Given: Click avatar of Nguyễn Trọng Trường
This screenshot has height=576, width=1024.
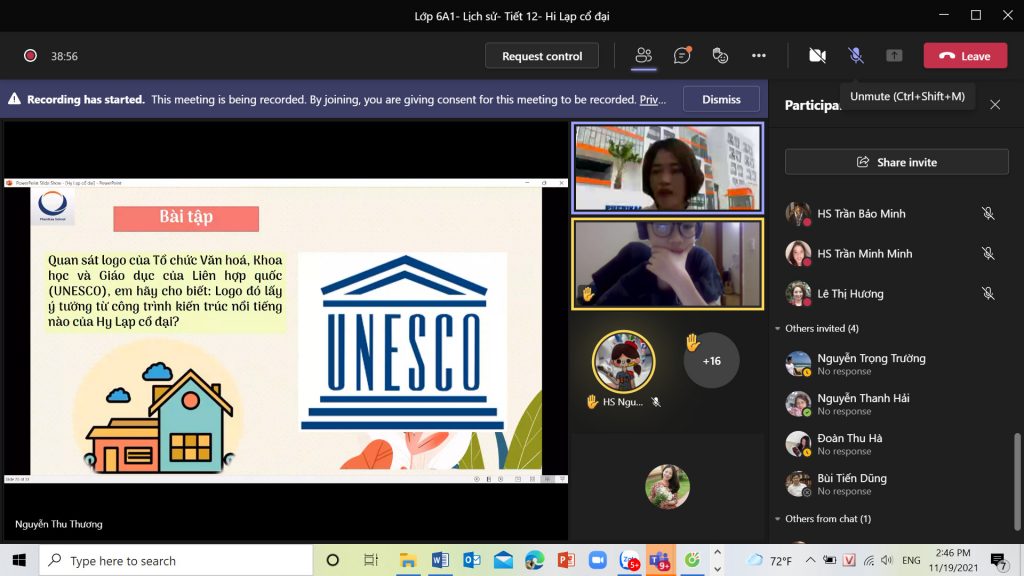Looking at the screenshot, I should tap(798, 364).
